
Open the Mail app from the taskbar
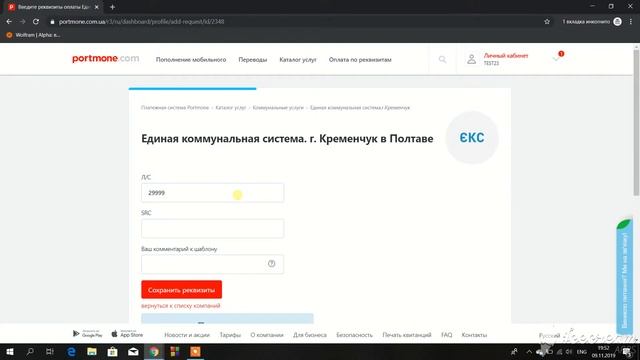click(x=133, y=351)
